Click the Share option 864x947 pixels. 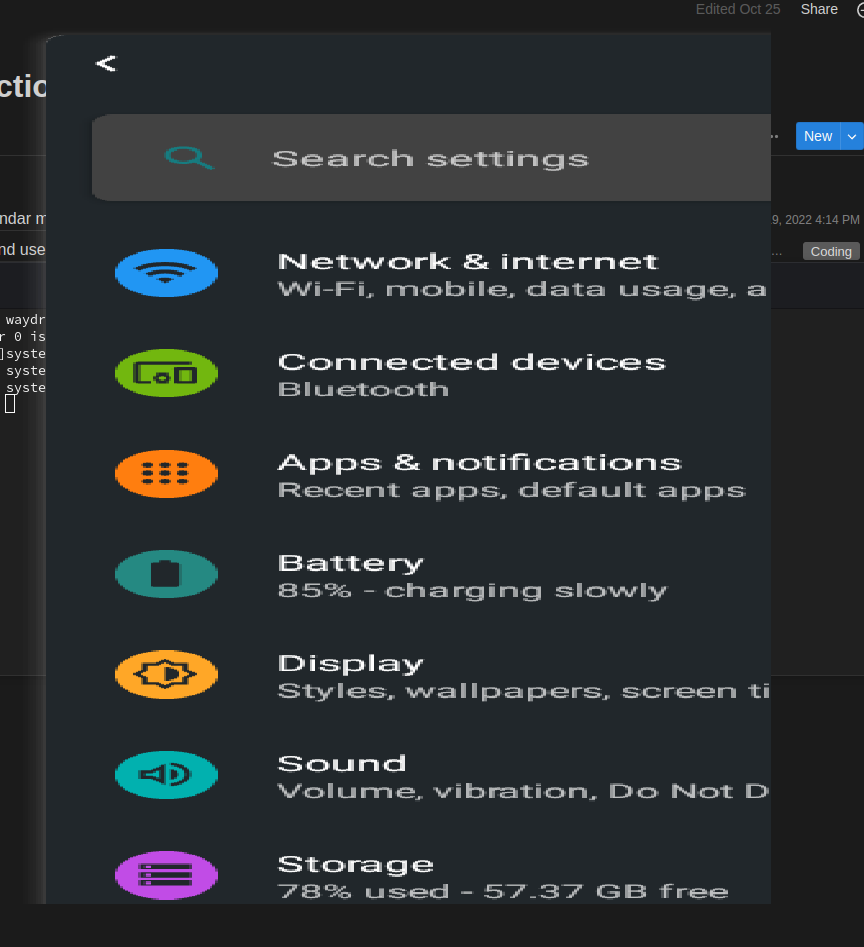click(x=818, y=9)
